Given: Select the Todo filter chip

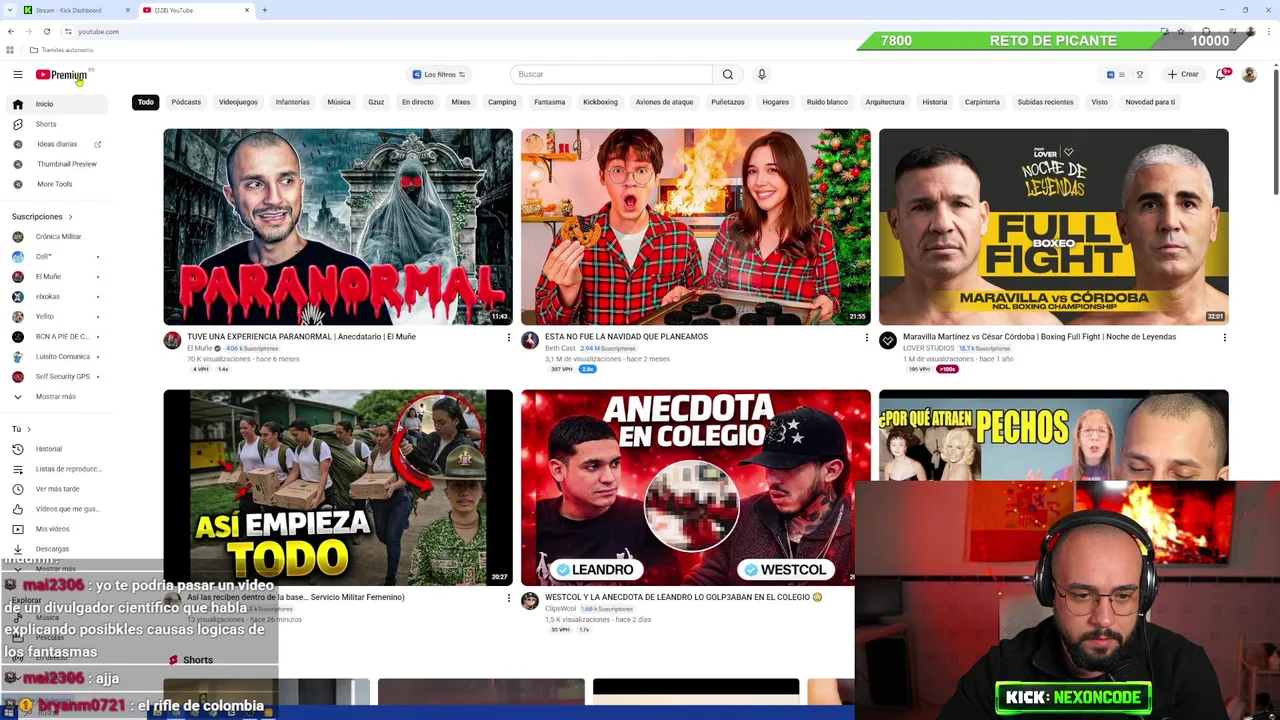Looking at the screenshot, I should click(146, 102).
